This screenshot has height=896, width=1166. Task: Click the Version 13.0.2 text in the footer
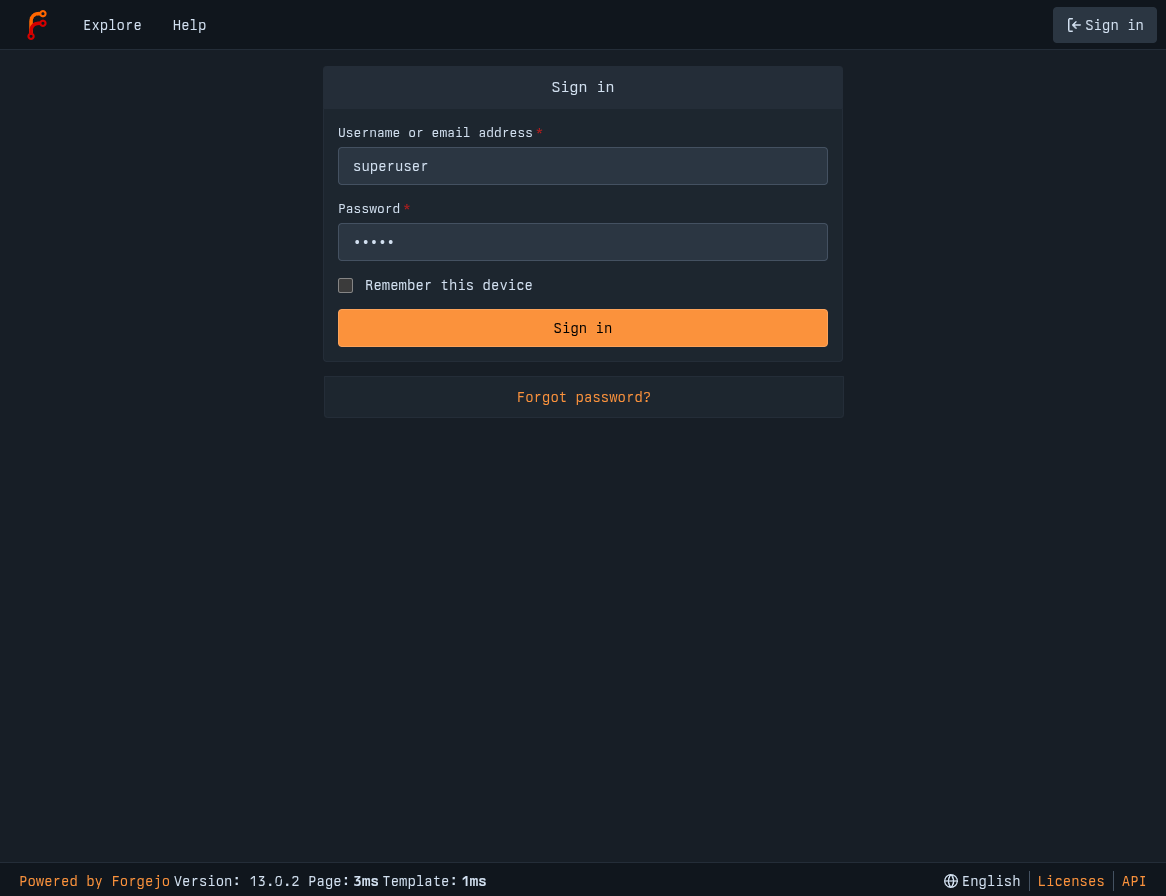[237, 881]
